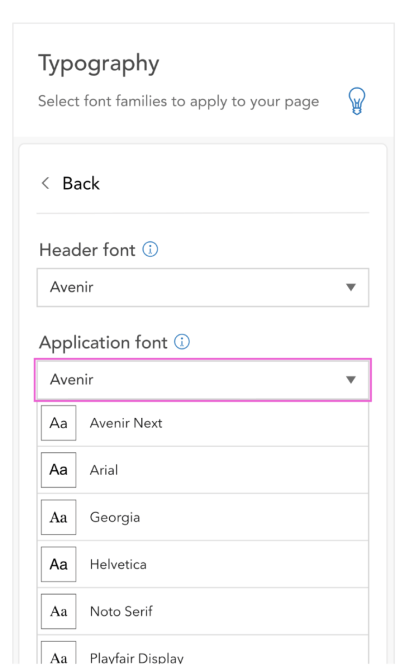Viewport: 400px width, 665px height.
Task: Click the Helvetica Aa preview
Action: [x=59, y=564]
